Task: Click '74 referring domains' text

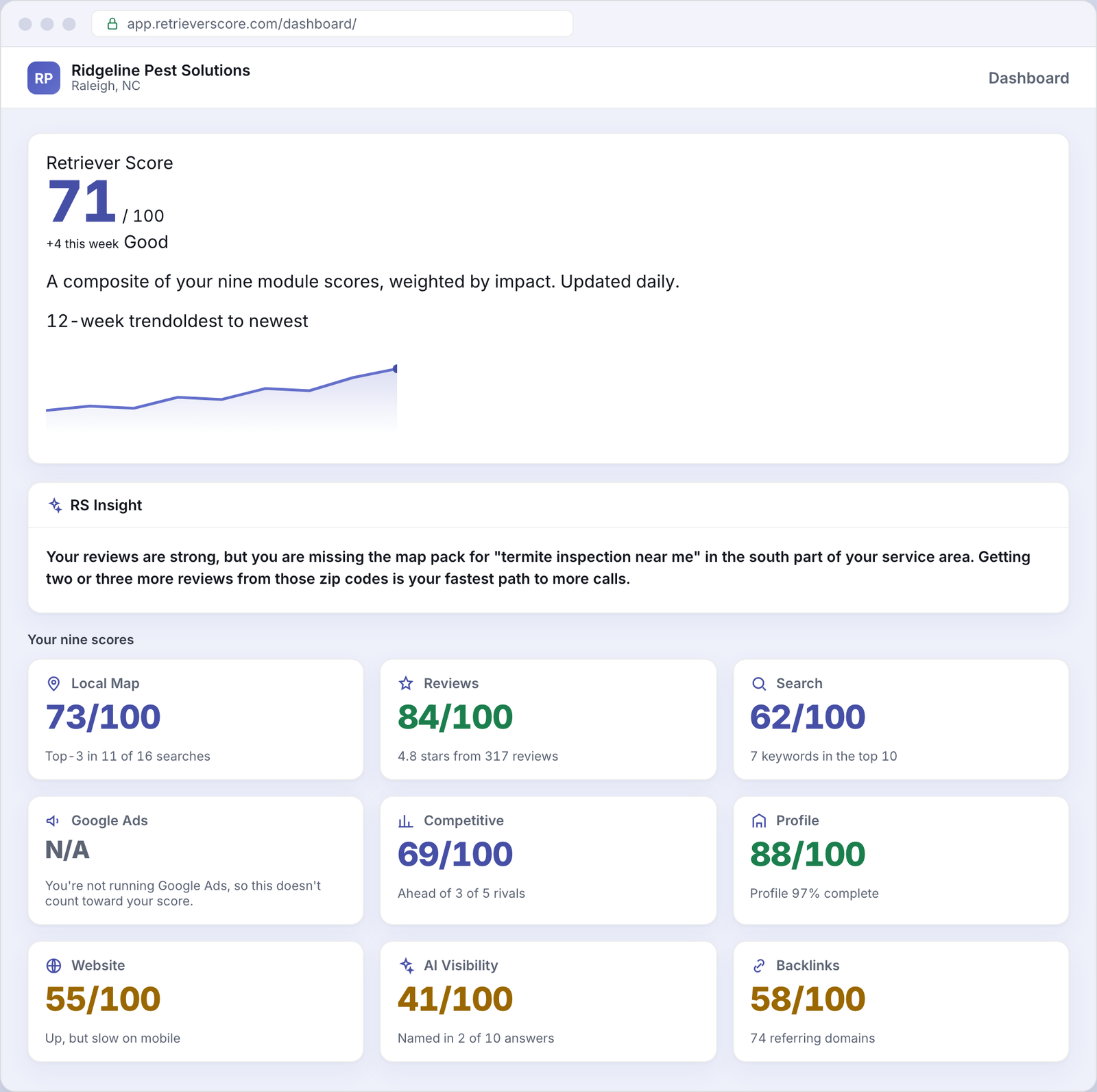Action: pyautogui.click(x=812, y=1038)
